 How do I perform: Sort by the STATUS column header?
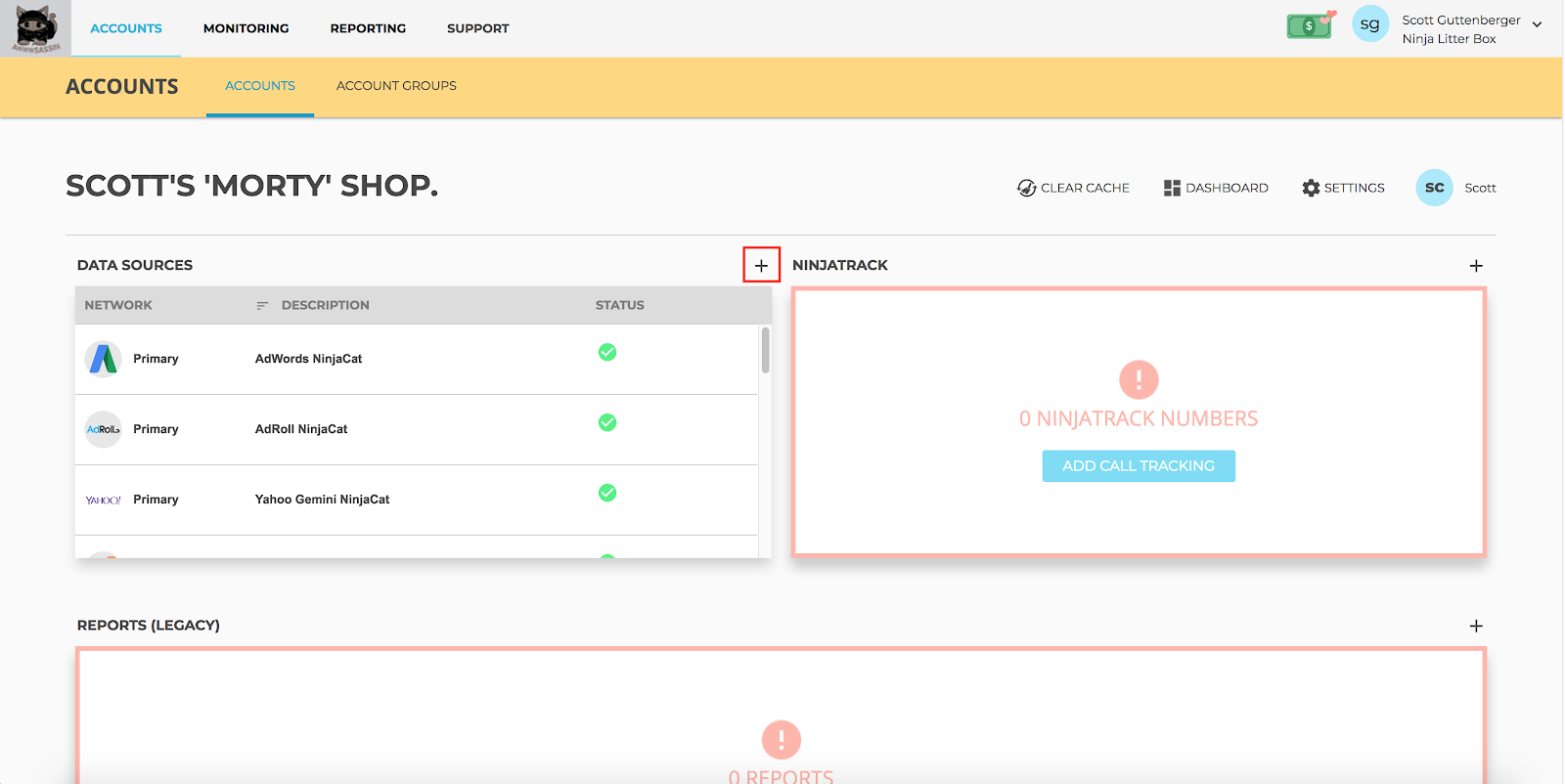pos(620,305)
